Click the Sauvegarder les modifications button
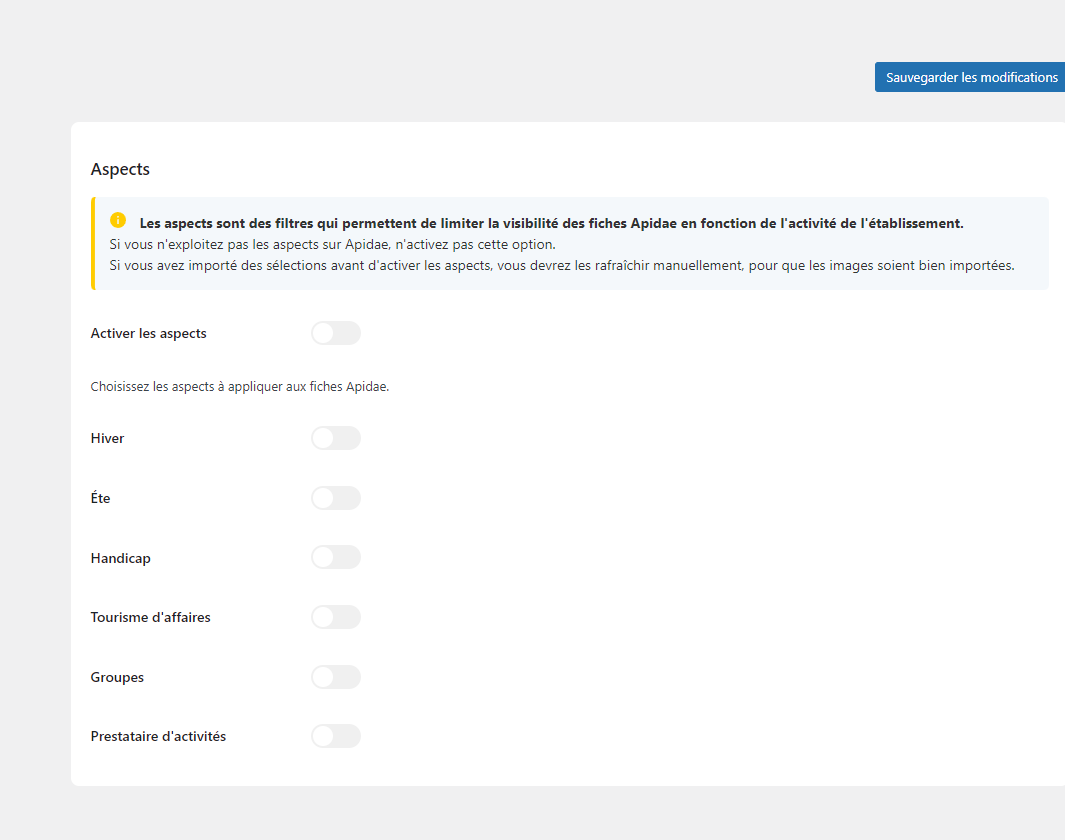 [969, 77]
